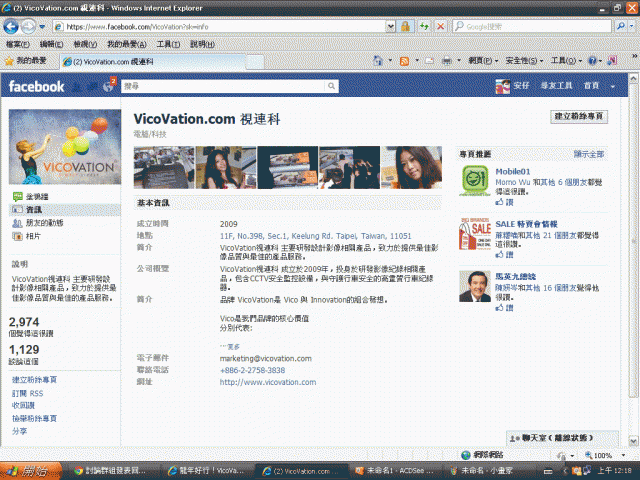Screen dimensions: 640x480
Task: Click the RSS feeds icon
Action: click(404, 61)
